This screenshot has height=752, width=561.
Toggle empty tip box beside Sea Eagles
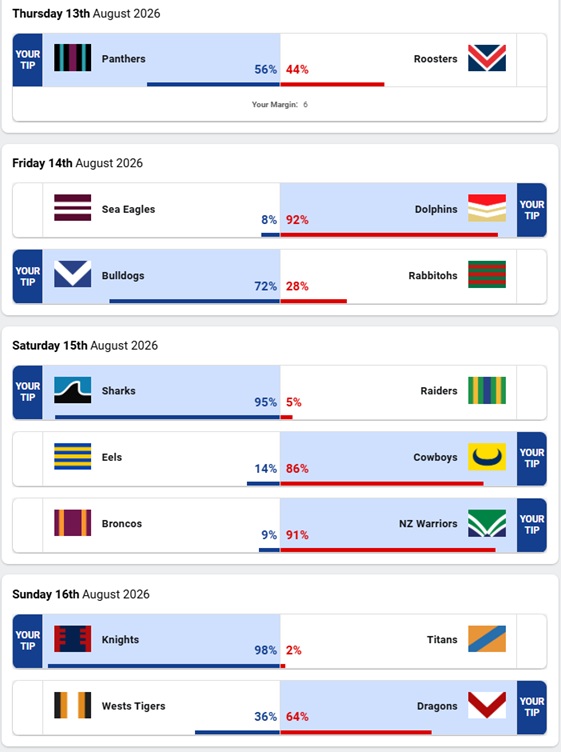[28, 210]
